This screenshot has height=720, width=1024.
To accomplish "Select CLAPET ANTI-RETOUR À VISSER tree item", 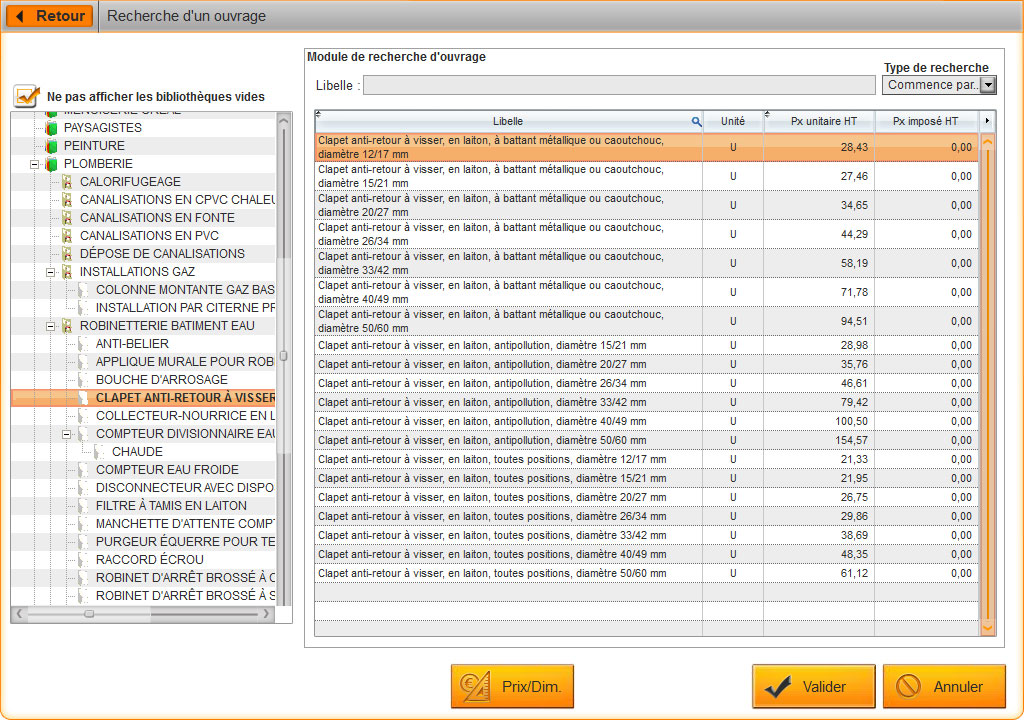I will (x=185, y=398).
